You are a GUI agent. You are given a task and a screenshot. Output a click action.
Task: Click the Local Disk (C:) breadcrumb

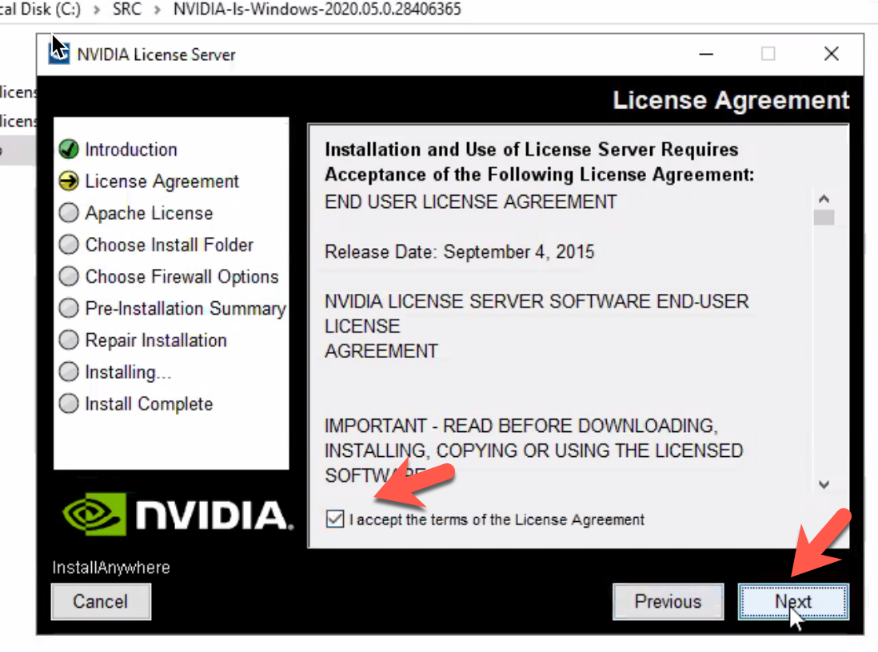(x=40, y=10)
